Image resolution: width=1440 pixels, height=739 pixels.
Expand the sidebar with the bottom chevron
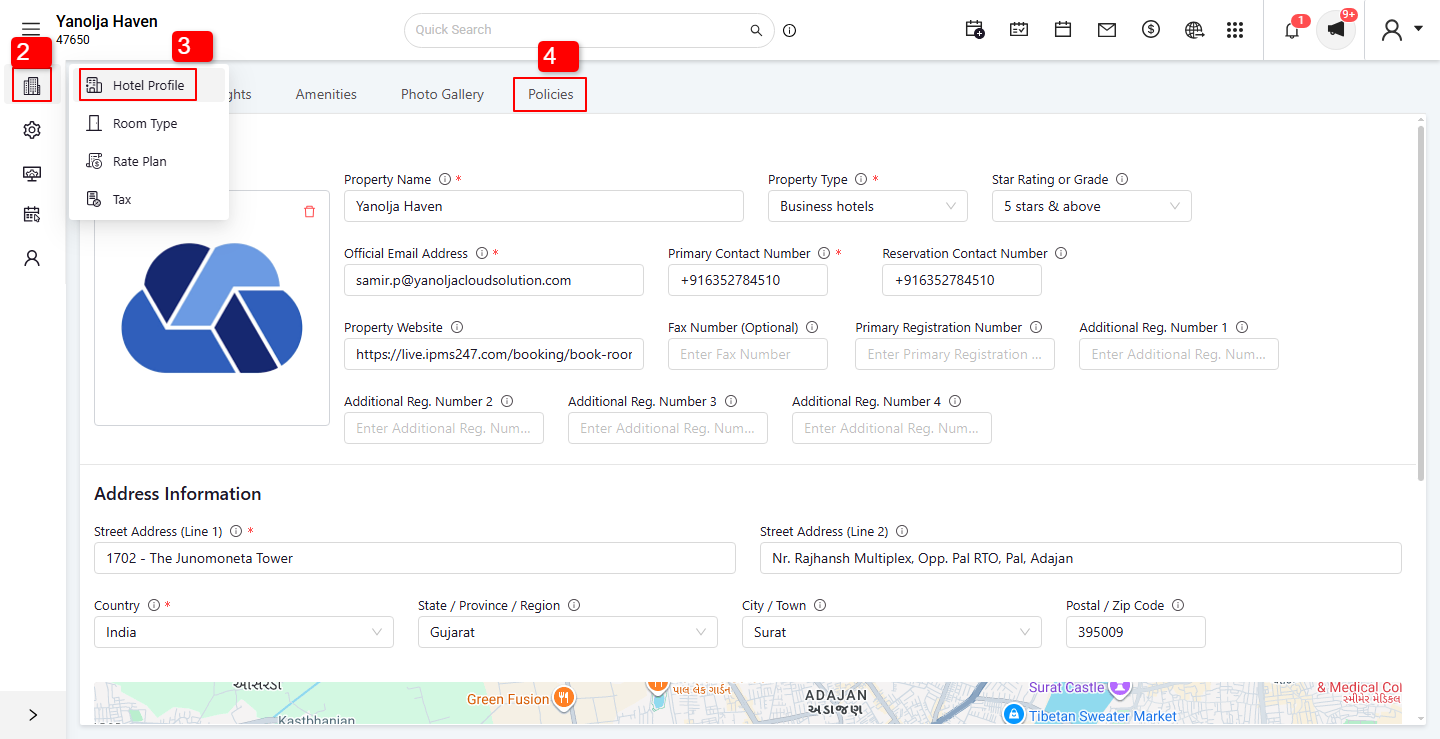[33, 715]
